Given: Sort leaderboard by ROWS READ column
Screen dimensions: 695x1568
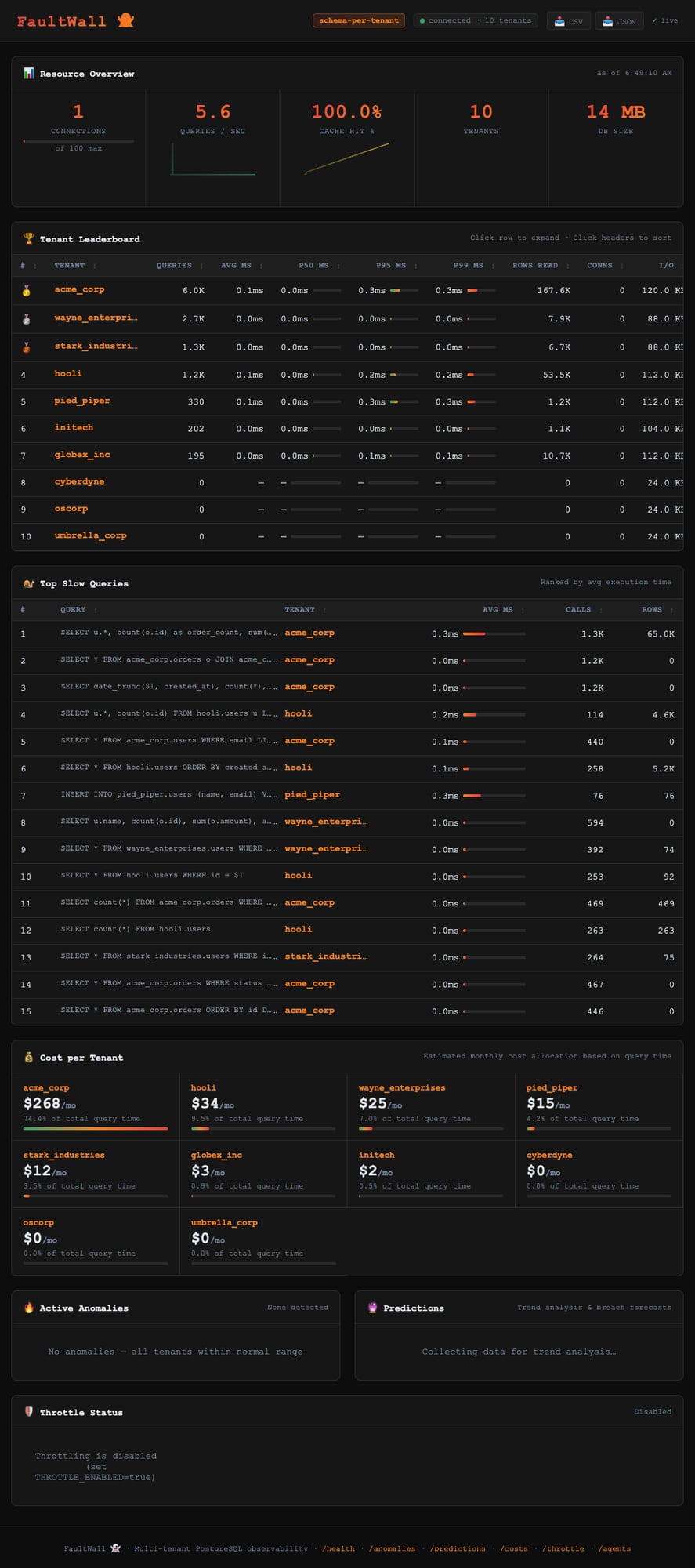Looking at the screenshot, I should pos(541,266).
